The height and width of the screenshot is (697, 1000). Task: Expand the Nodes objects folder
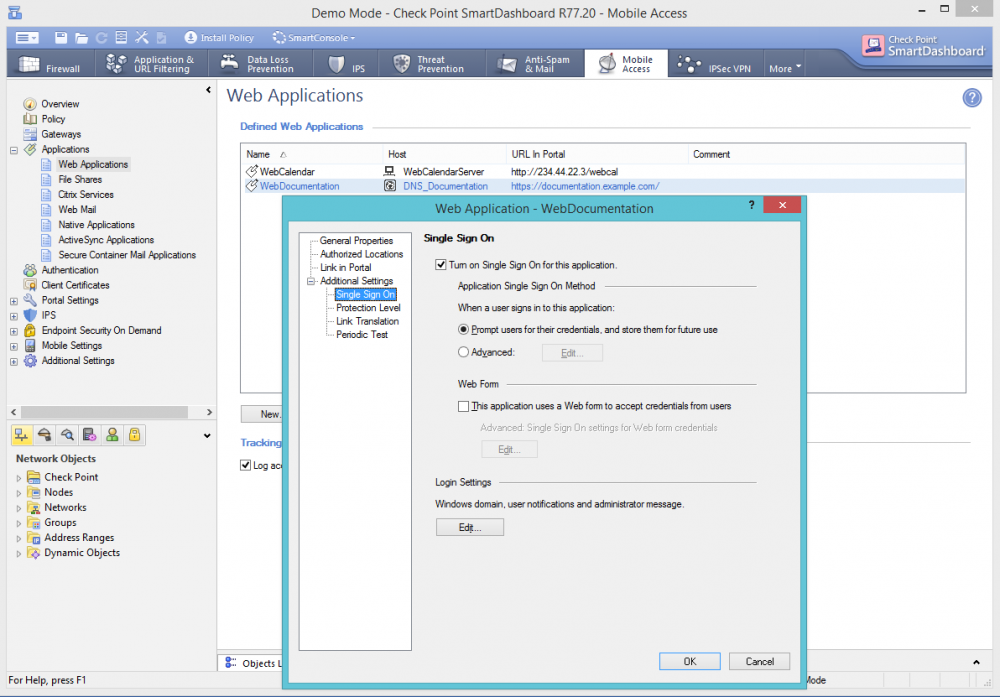pos(18,493)
